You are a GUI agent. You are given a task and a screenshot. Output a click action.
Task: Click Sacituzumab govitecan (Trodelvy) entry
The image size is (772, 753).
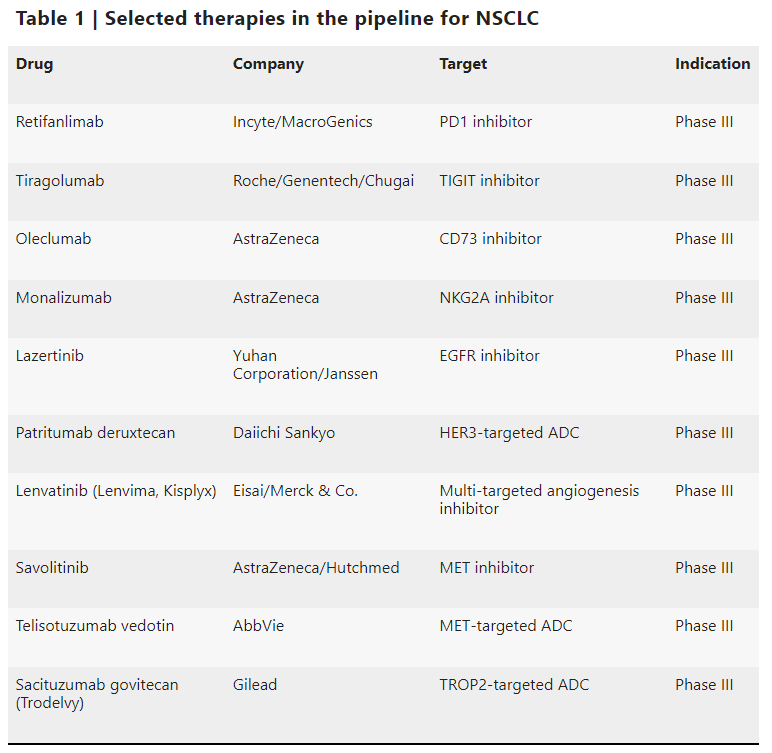97,693
